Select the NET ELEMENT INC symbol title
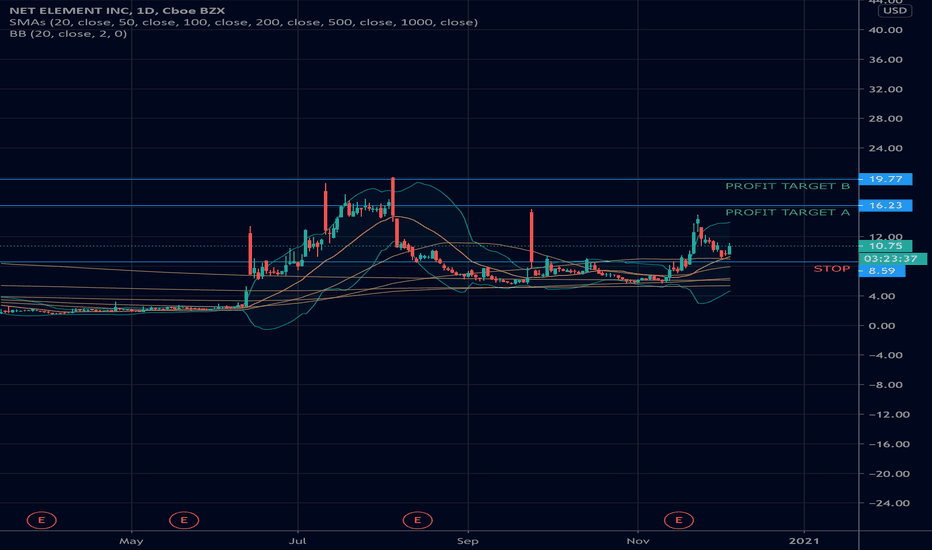Screen dimensions: 932x550 (x=116, y=11)
